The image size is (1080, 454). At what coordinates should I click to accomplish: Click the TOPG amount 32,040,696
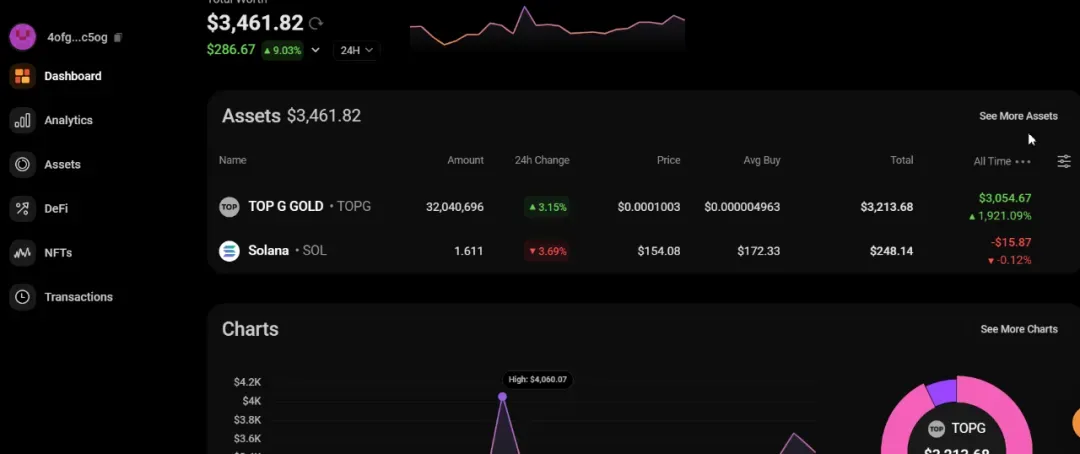point(455,207)
